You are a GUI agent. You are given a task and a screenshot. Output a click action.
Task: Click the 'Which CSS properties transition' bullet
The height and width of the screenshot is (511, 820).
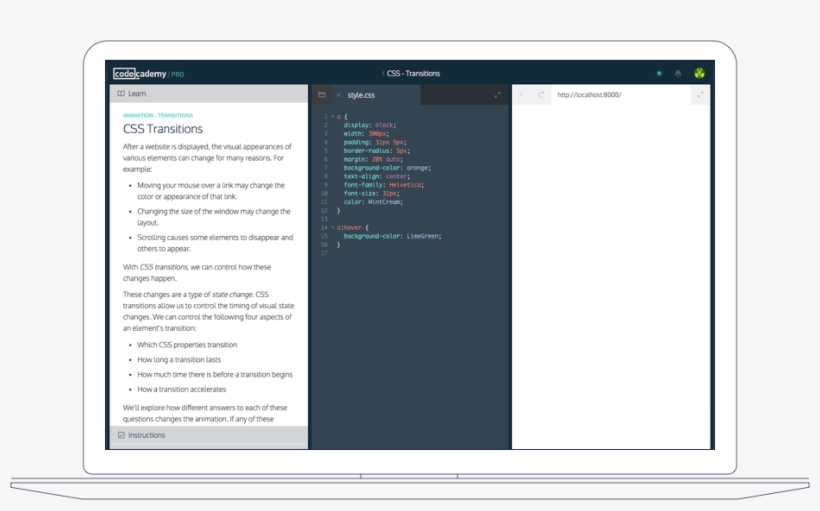pos(187,345)
